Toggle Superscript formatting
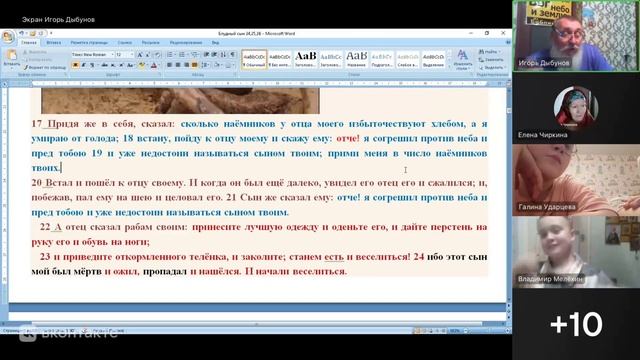Viewport: 640px width, 360px height. 121,65
